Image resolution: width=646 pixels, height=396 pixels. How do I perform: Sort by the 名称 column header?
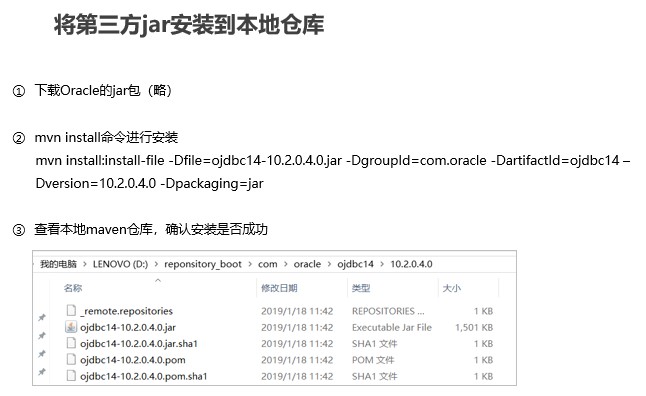pyautogui.click(x=73, y=288)
